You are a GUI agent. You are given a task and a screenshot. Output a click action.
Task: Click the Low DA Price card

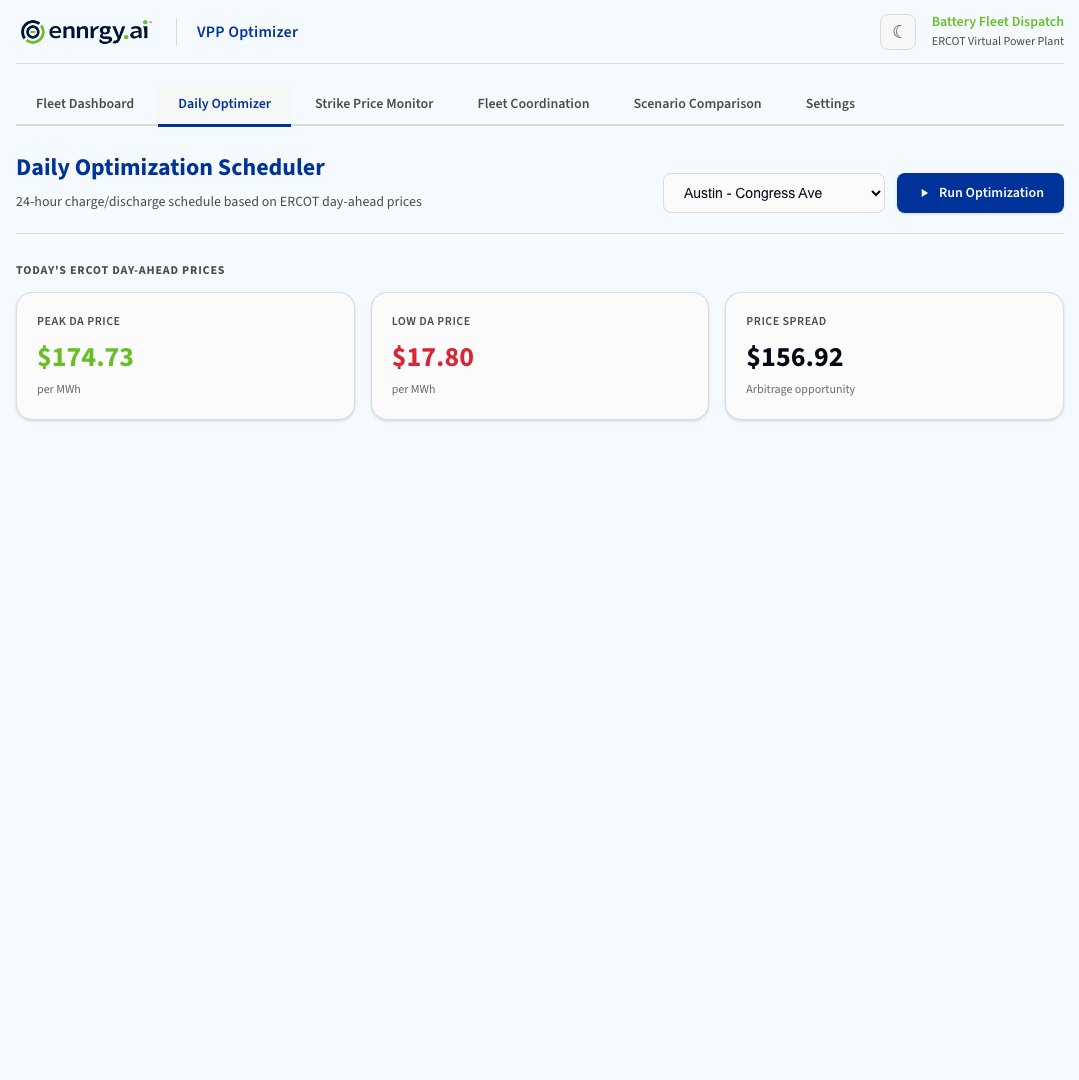pyautogui.click(x=539, y=355)
